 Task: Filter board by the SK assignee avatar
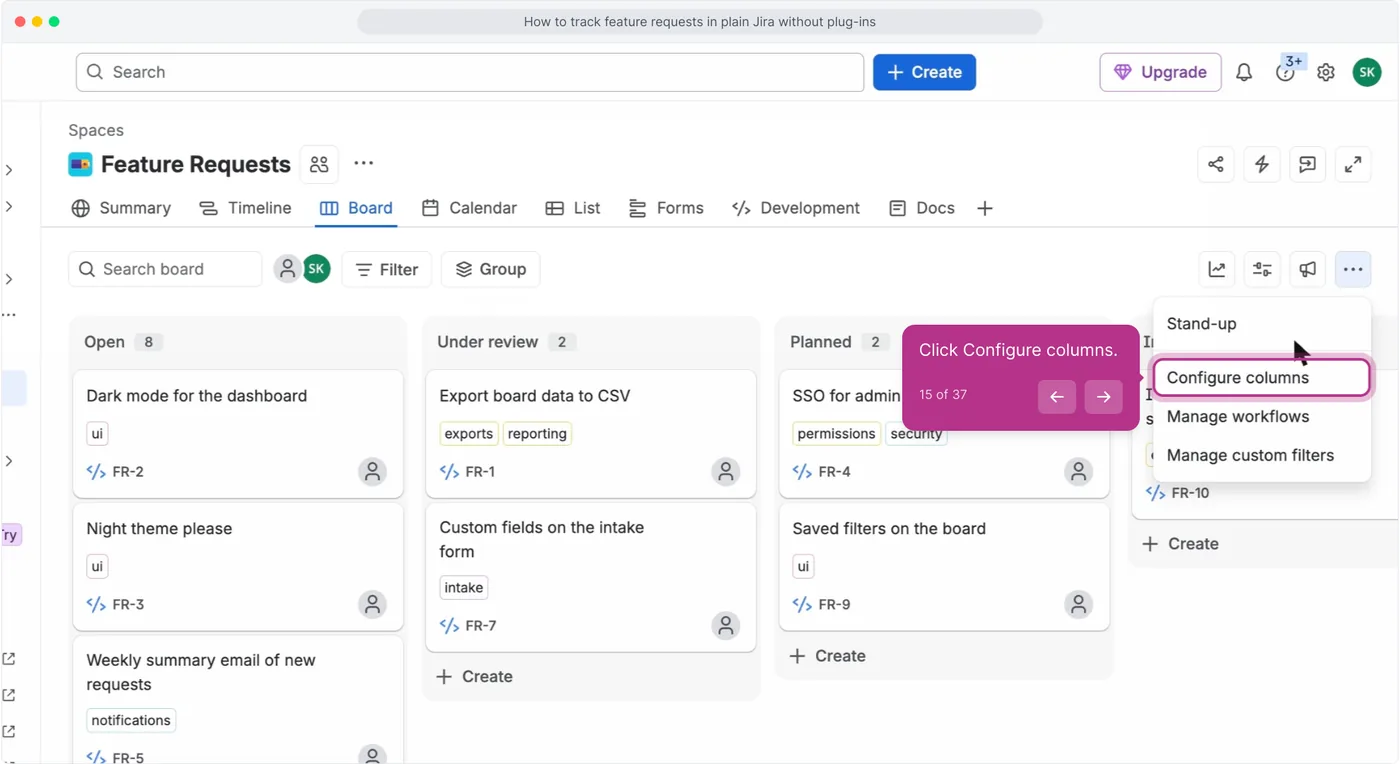pos(317,269)
